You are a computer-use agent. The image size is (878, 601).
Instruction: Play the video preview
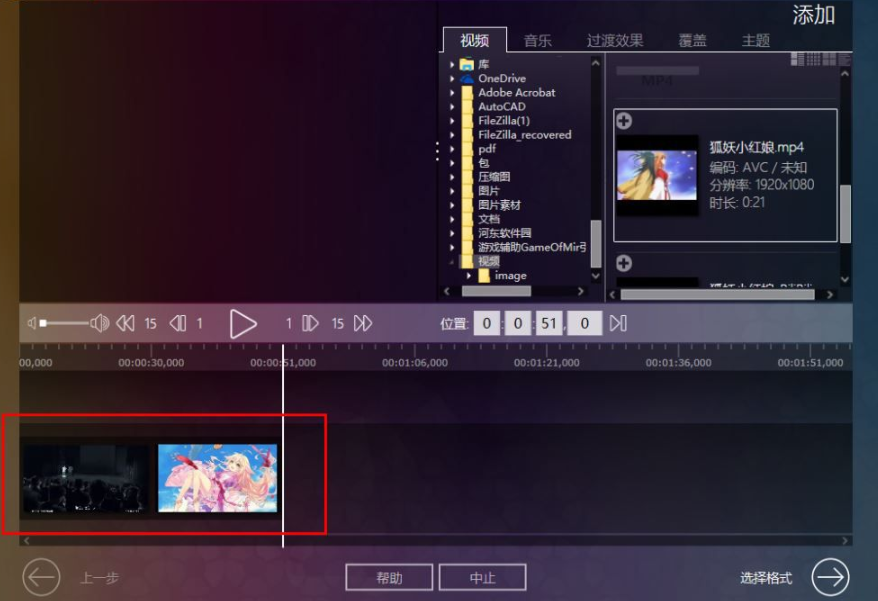click(x=243, y=324)
